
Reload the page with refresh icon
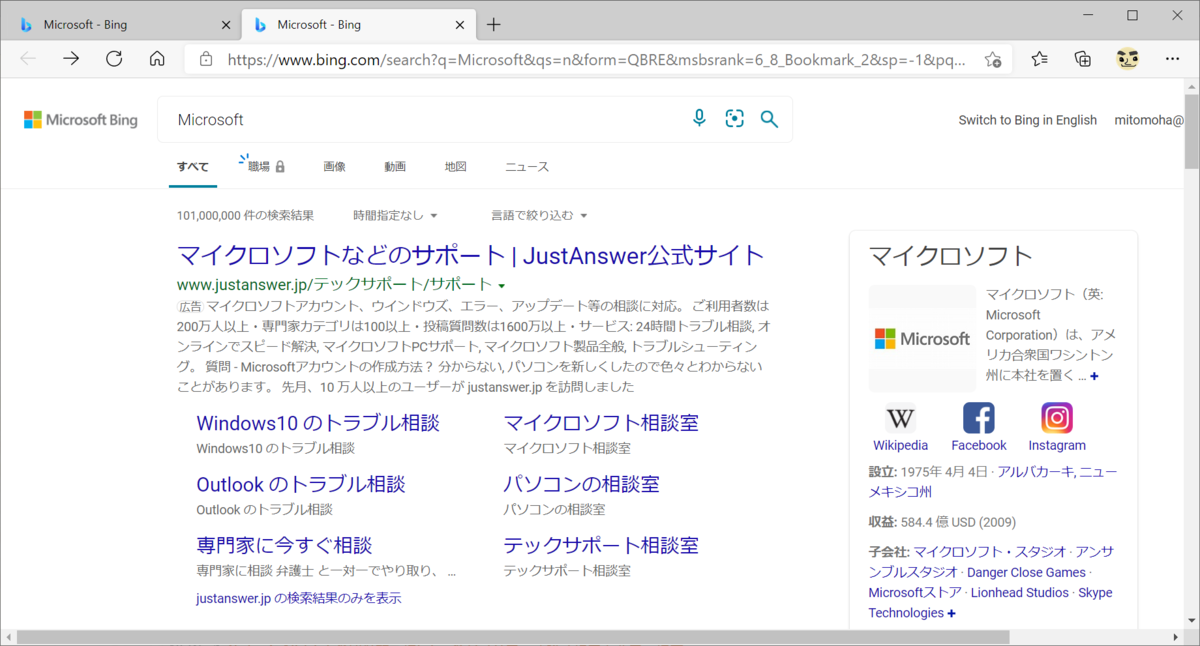click(x=114, y=59)
